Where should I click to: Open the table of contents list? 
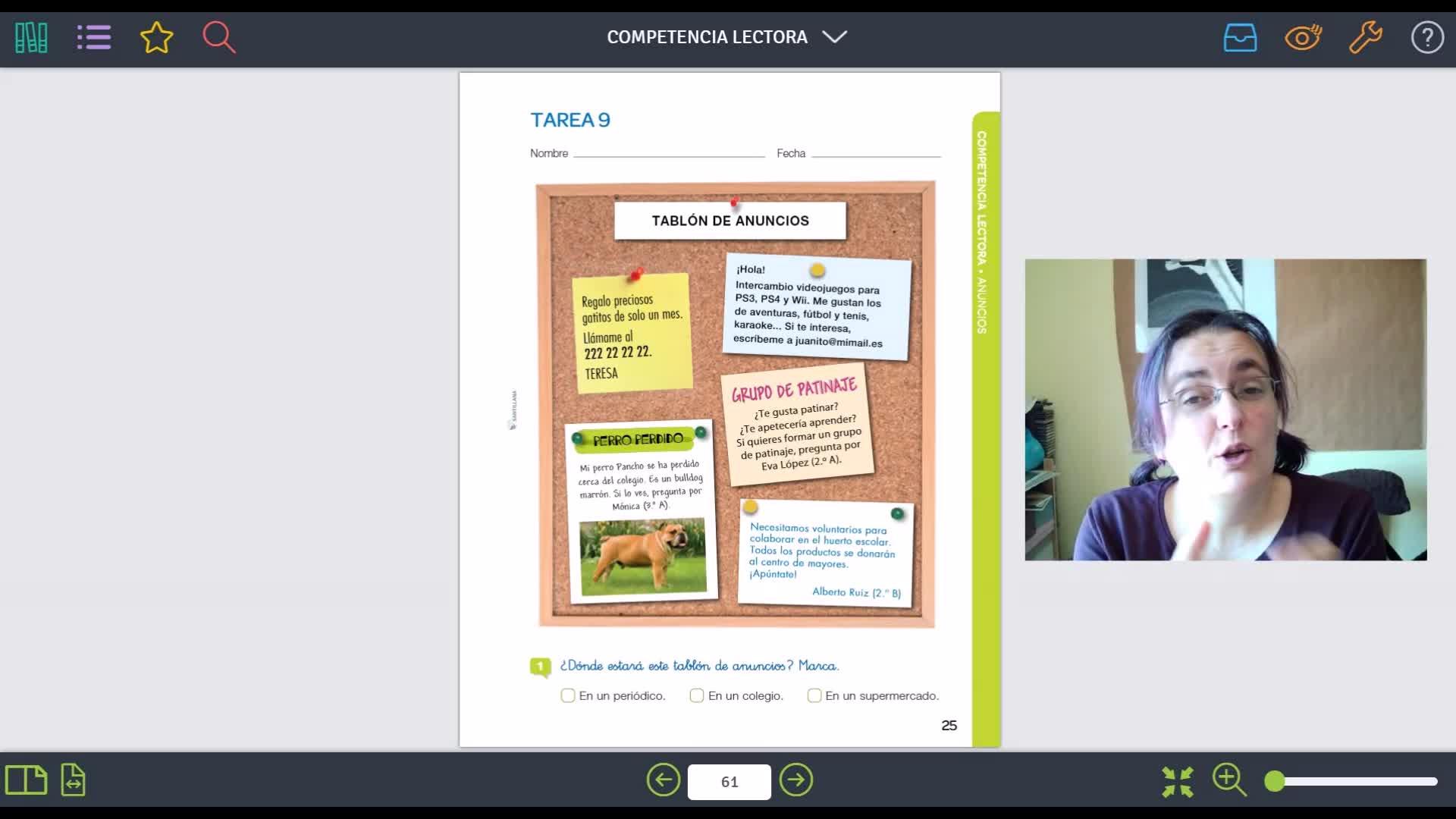(x=94, y=37)
